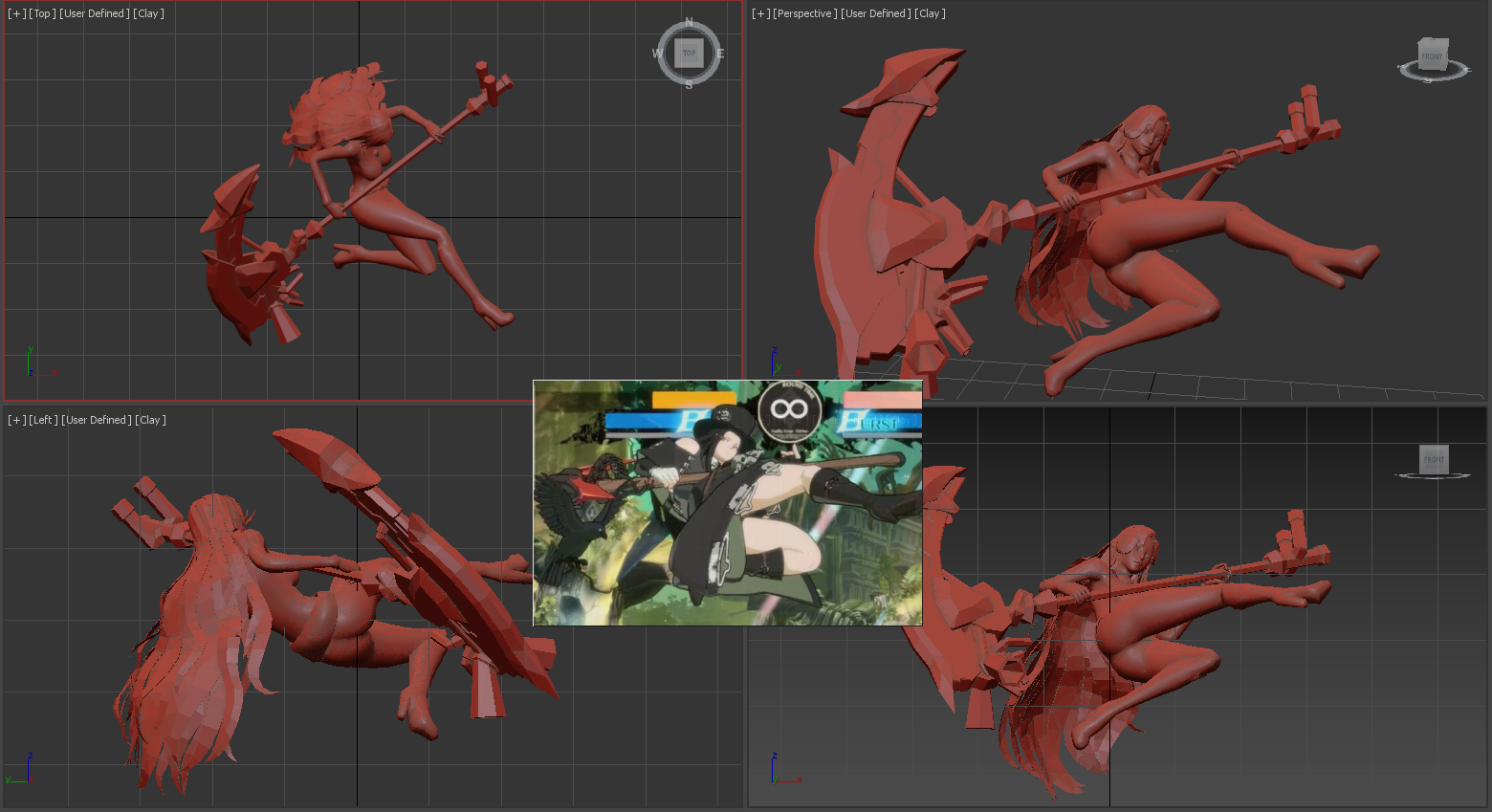Open the [+] menu in Perspective viewport
The width and height of the screenshot is (1492, 812).
(760, 13)
